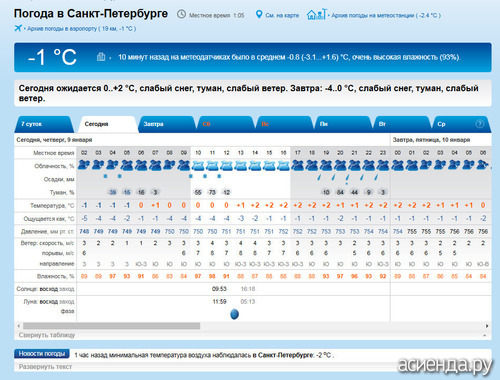Click the Облачность, % row label
The width and height of the screenshot is (500, 380).
(x=54, y=166)
